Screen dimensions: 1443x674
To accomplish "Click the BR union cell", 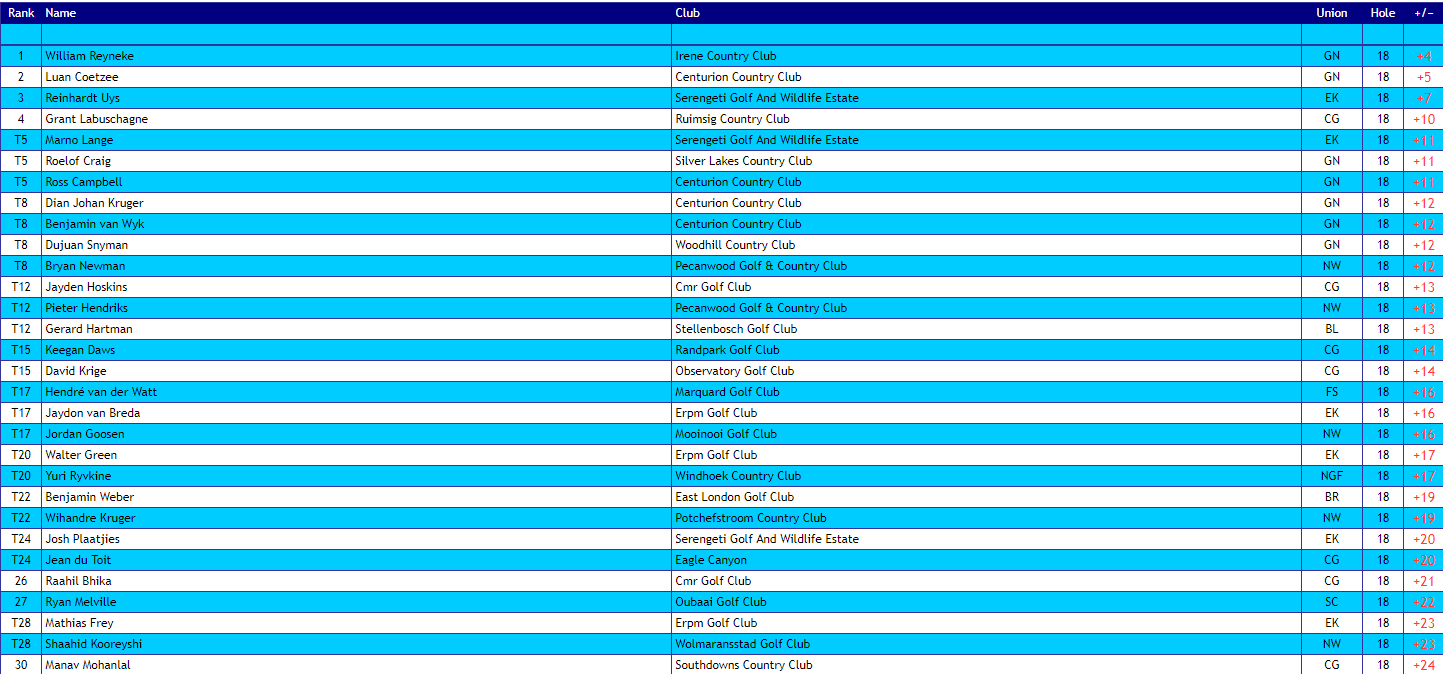I will (x=1332, y=497).
